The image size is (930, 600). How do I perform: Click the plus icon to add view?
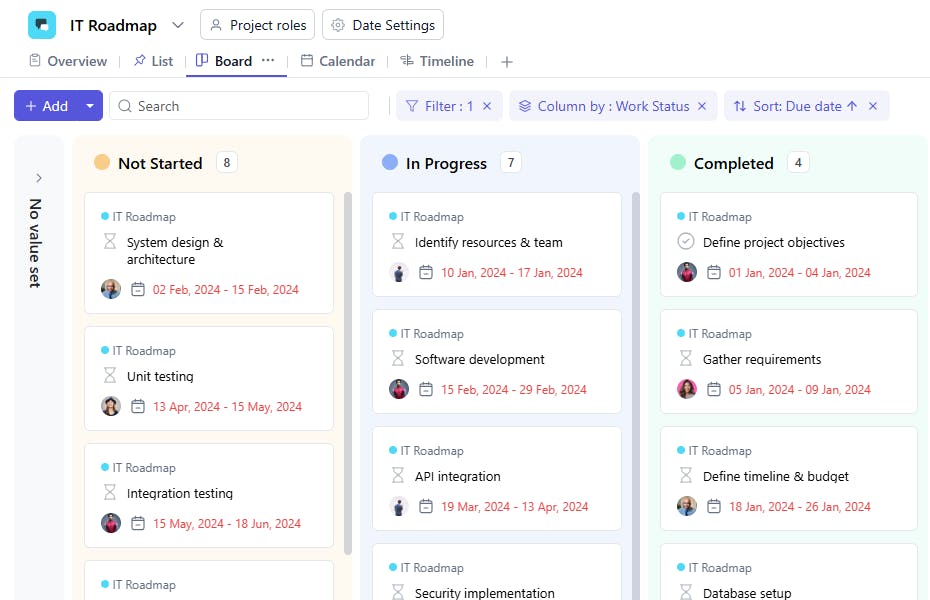coord(507,62)
